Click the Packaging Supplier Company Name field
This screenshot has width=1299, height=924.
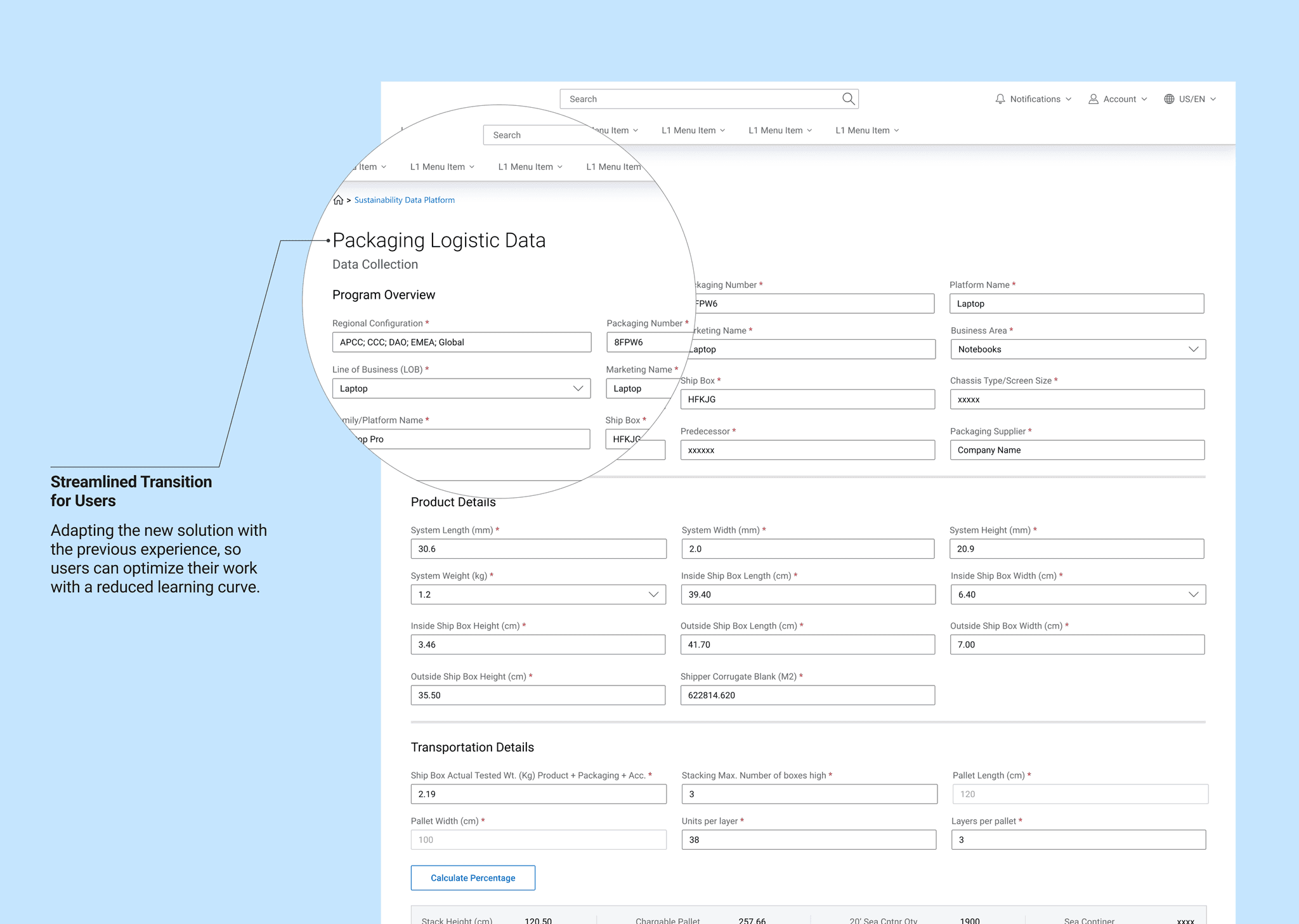click(x=1076, y=450)
